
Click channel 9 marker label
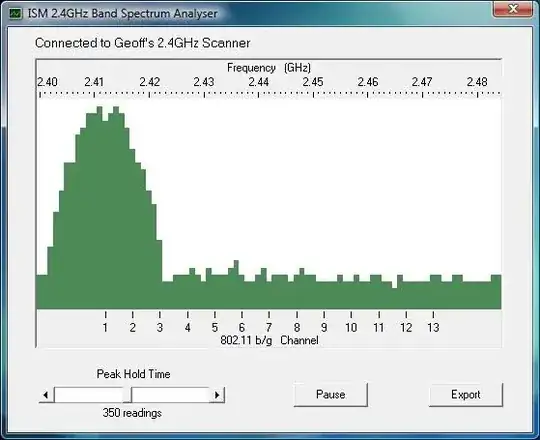[x=324, y=327]
